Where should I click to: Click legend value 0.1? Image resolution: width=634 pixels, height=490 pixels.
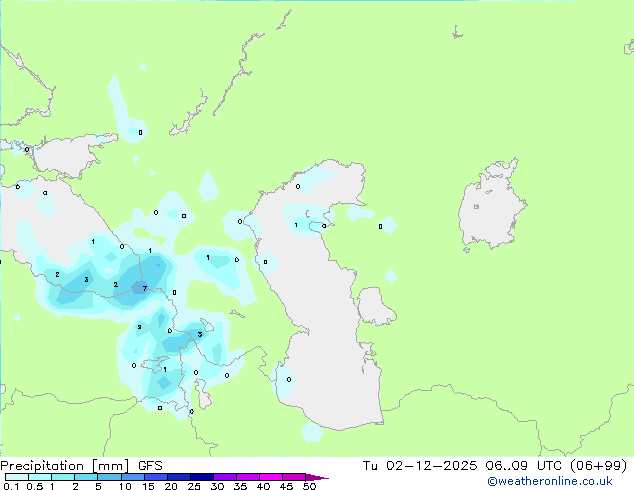[x=11, y=486]
